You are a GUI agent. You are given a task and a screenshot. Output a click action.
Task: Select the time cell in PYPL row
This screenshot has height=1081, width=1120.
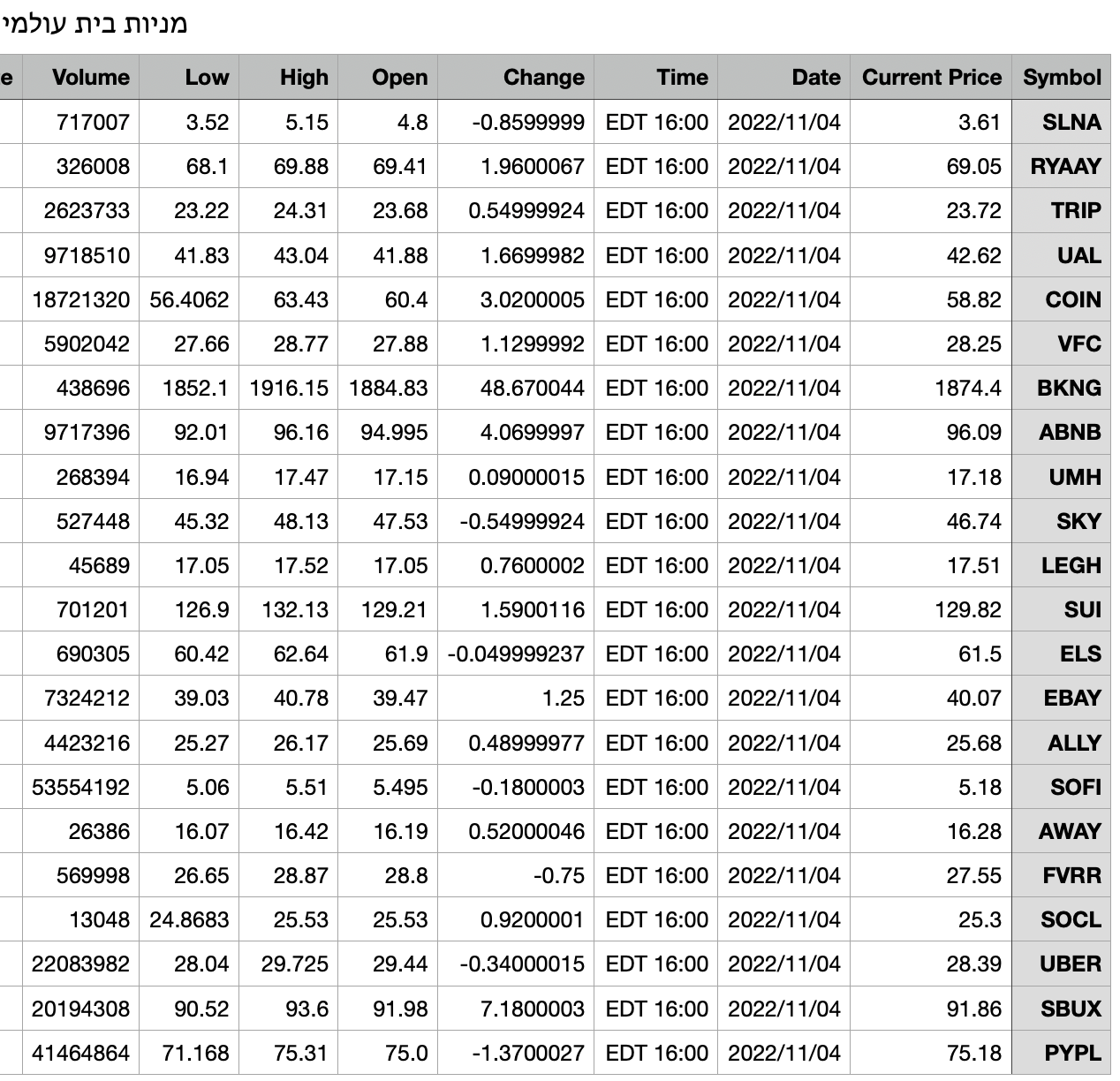coord(656,1053)
